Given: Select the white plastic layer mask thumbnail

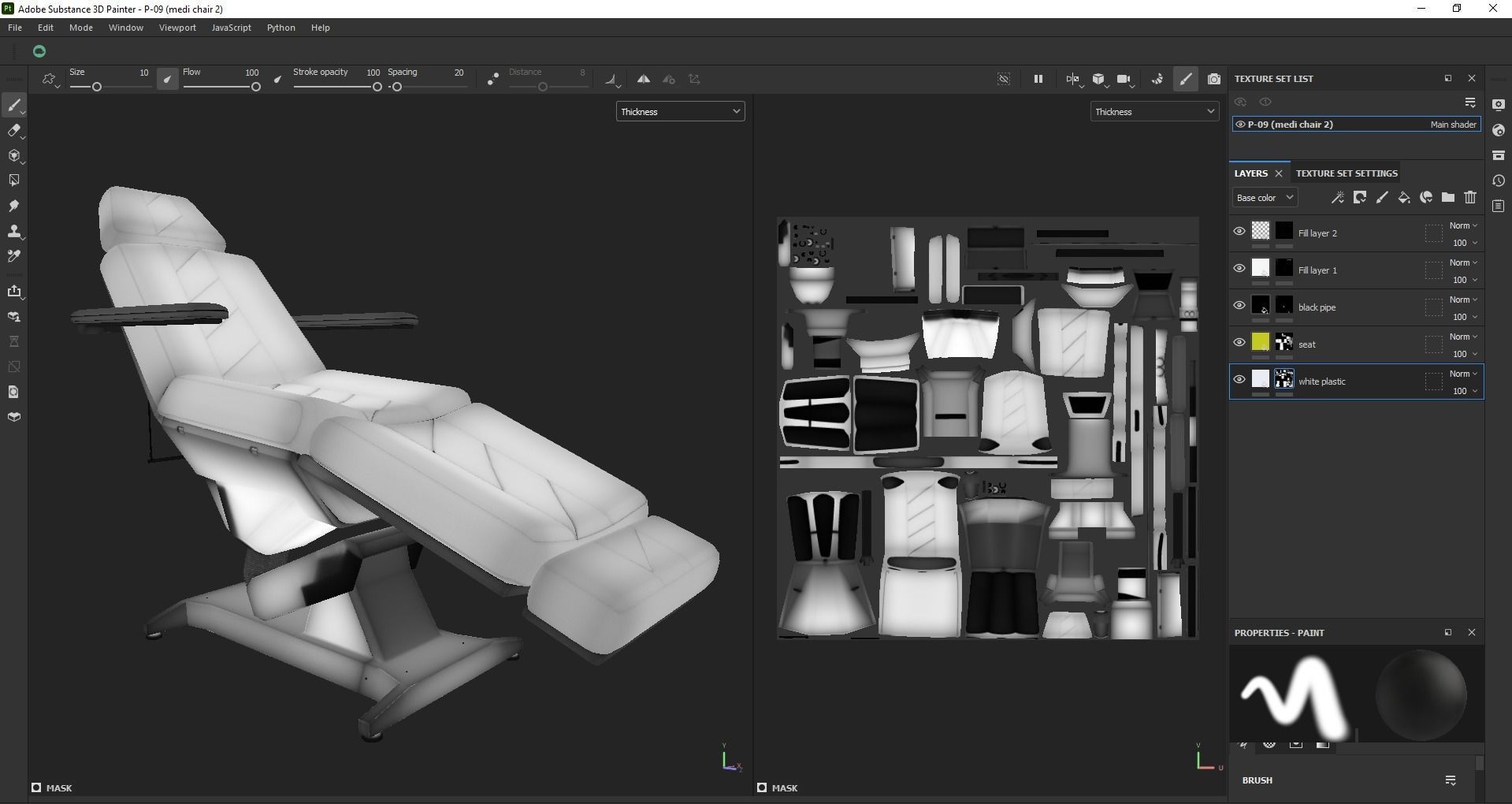Looking at the screenshot, I should 1284,378.
